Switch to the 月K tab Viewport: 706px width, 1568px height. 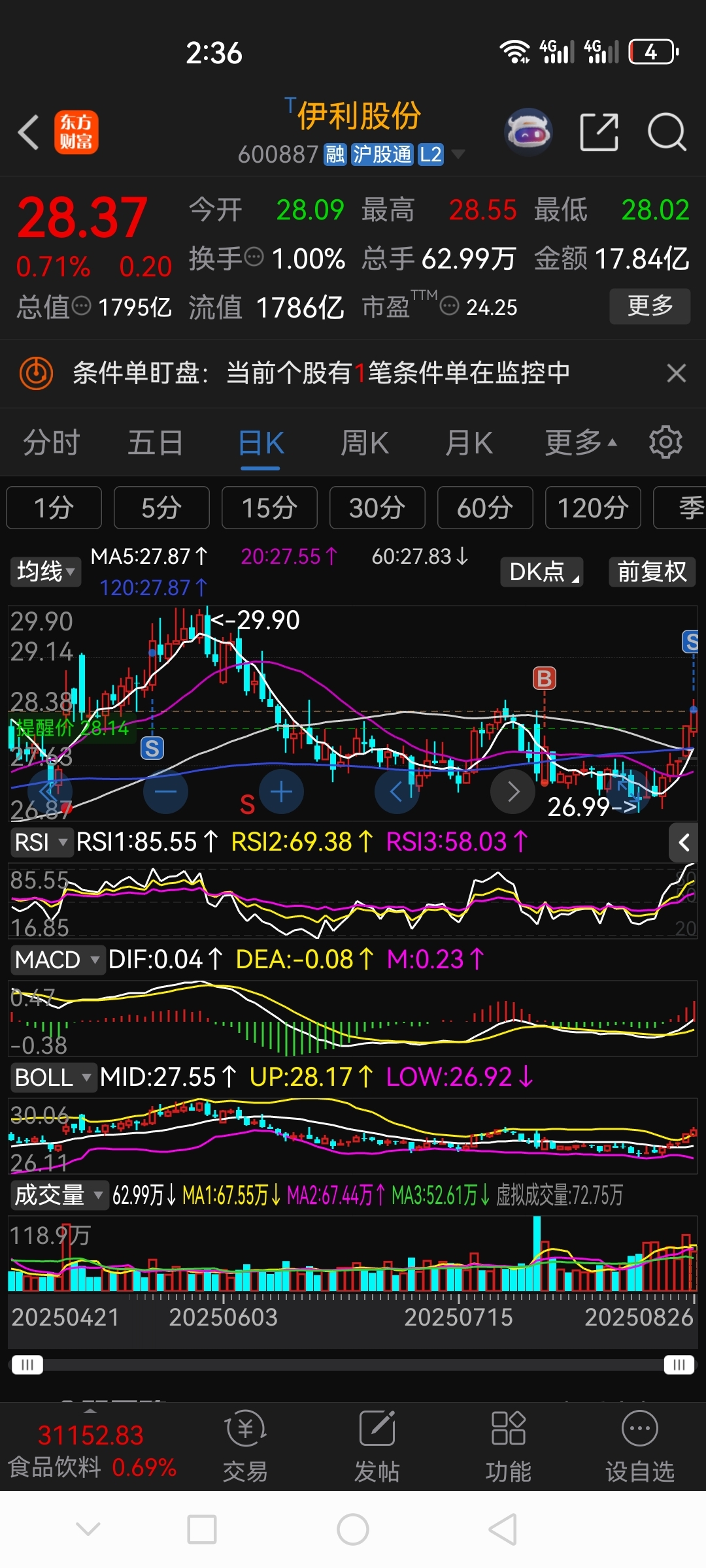coord(469,442)
